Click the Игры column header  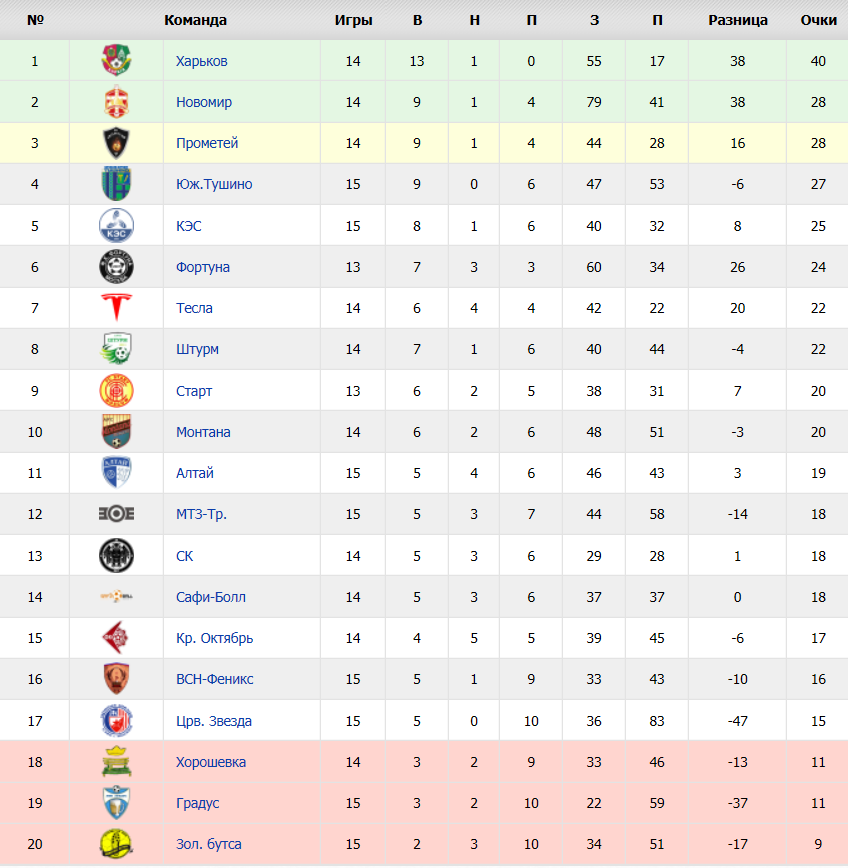tap(353, 20)
